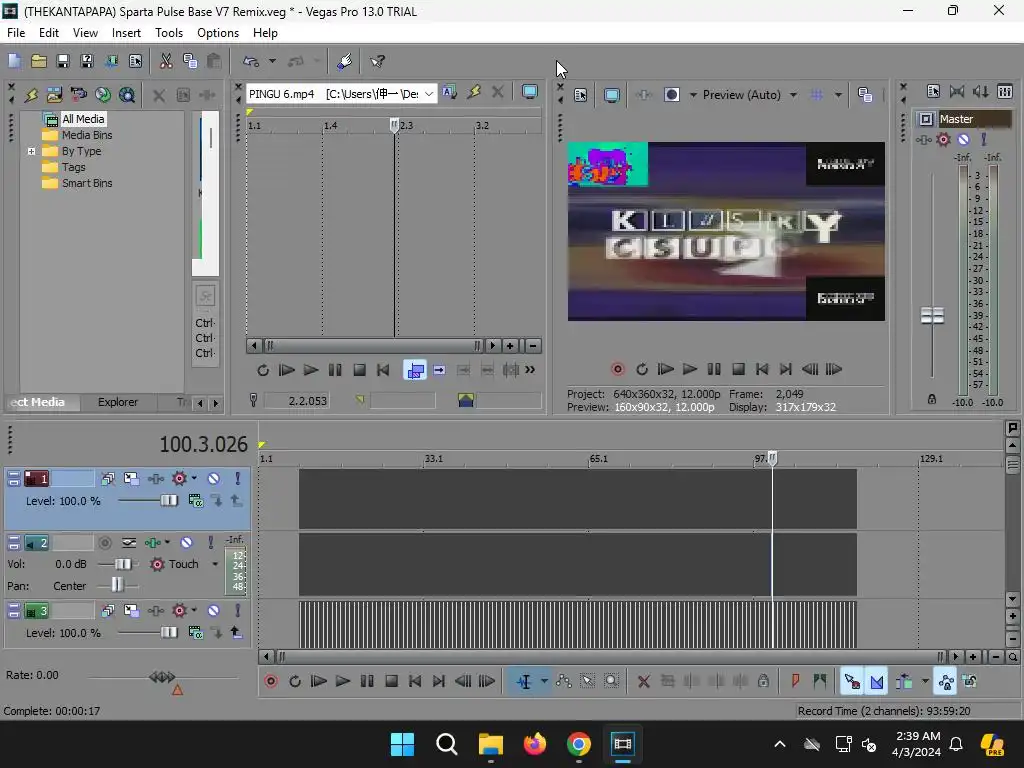
Task: Click the What's This help icon
Action: [x=377, y=61]
